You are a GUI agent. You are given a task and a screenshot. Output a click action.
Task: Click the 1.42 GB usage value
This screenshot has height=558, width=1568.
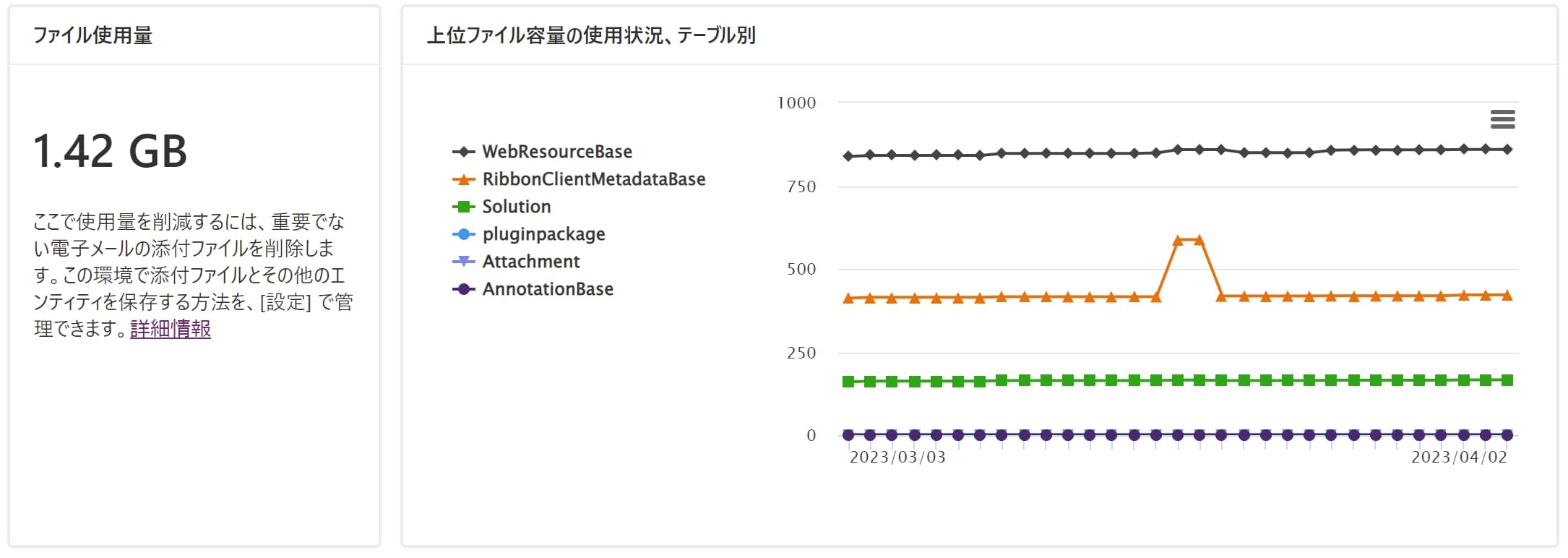tap(112, 152)
